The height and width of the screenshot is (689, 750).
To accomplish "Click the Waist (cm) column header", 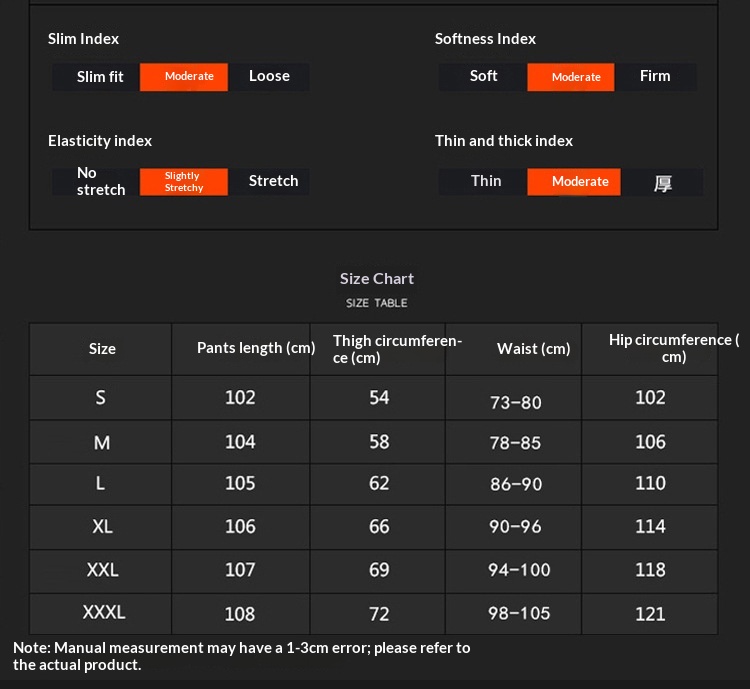I will click(533, 349).
